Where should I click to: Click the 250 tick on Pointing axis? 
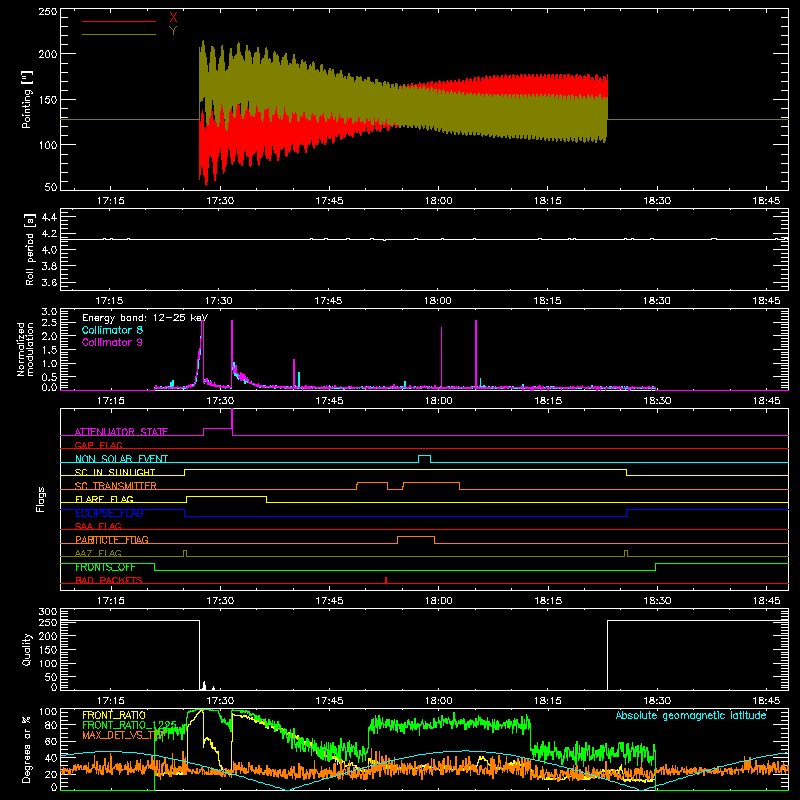click(x=47, y=11)
